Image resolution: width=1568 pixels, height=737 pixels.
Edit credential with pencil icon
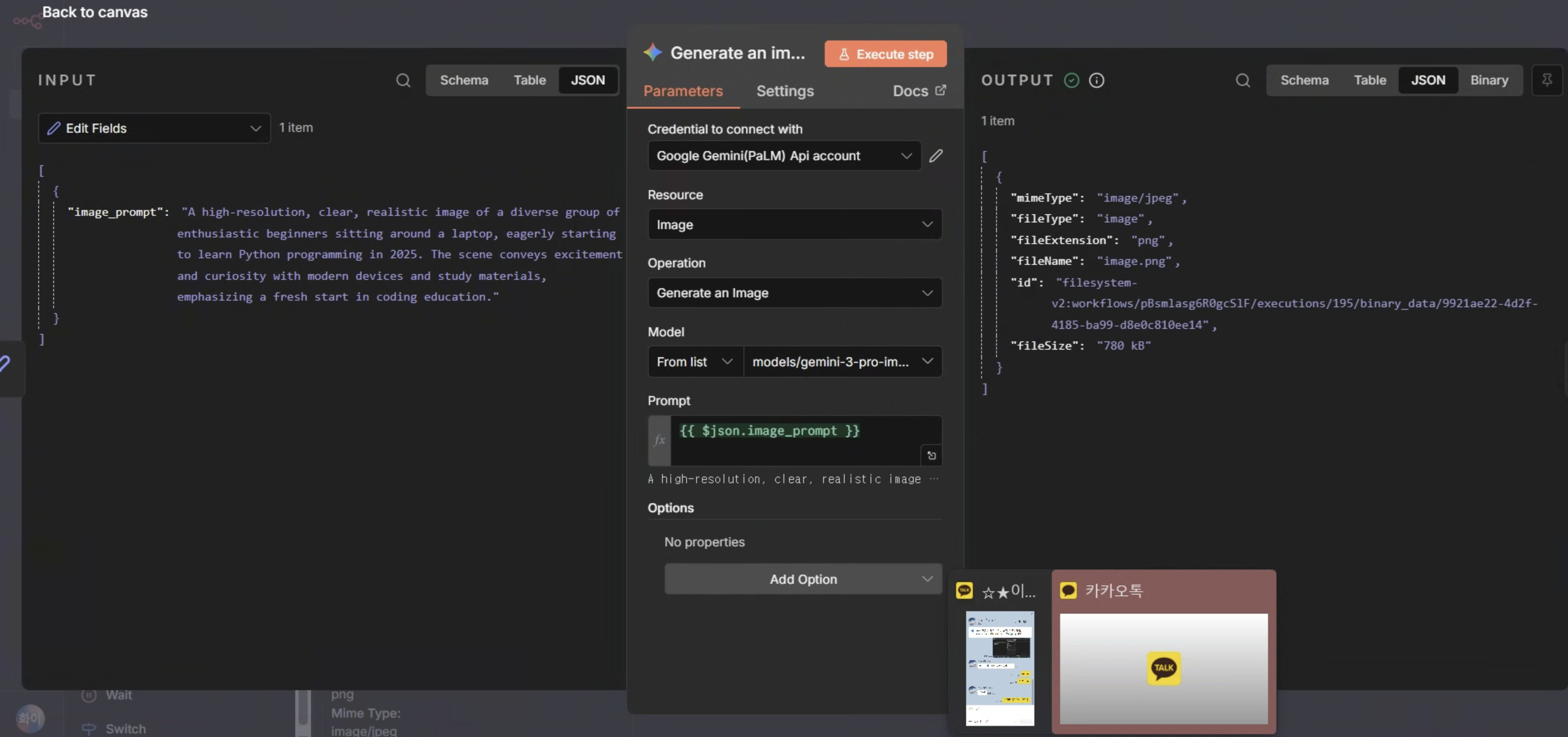click(936, 156)
